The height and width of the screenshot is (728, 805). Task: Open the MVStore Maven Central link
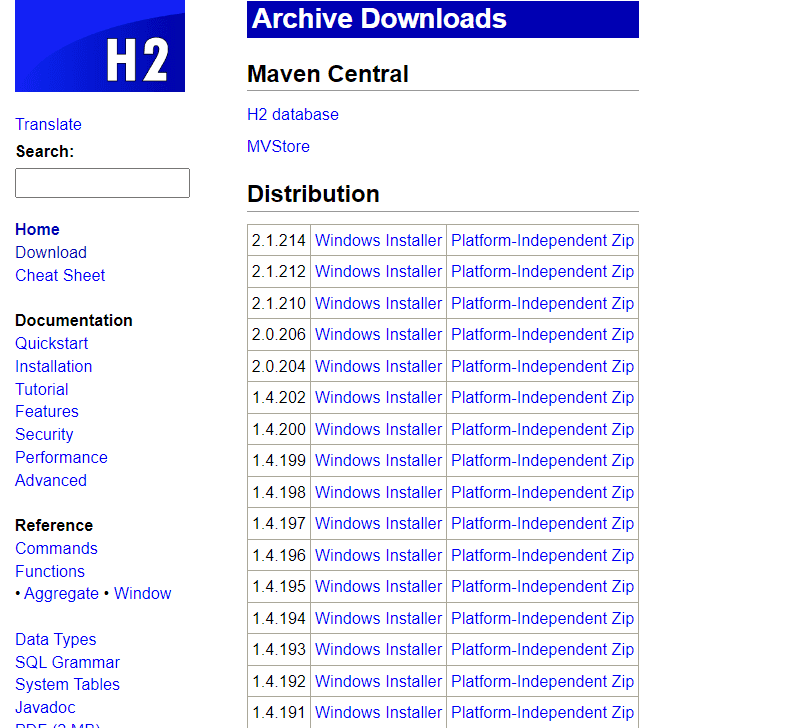click(x=278, y=146)
